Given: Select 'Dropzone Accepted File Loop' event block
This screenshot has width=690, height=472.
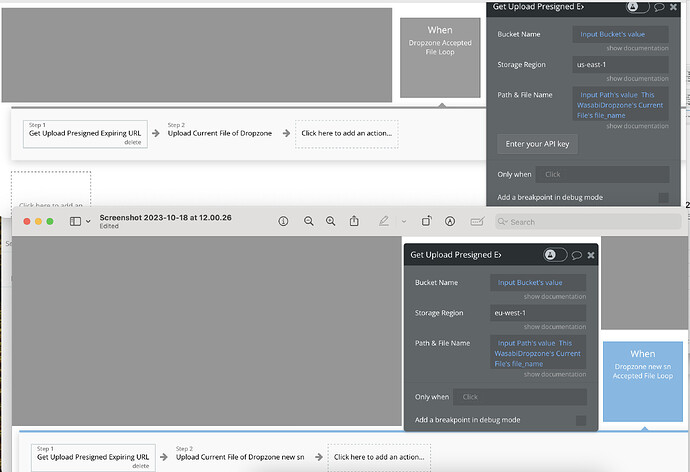Looking at the screenshot, I should click(x=440, y=58).
